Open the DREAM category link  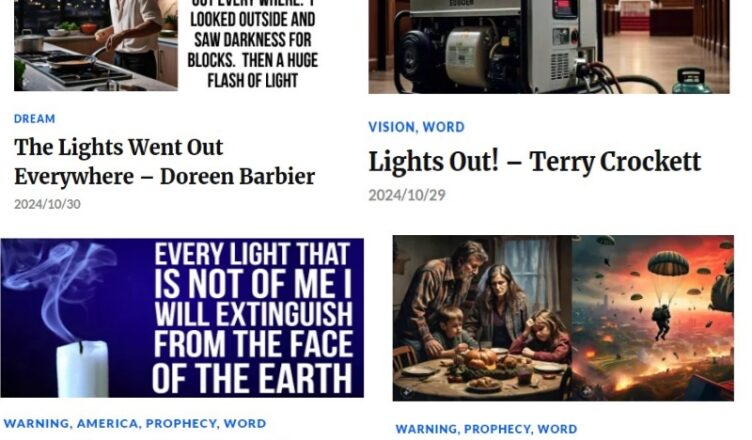click(x=35, y=119)
